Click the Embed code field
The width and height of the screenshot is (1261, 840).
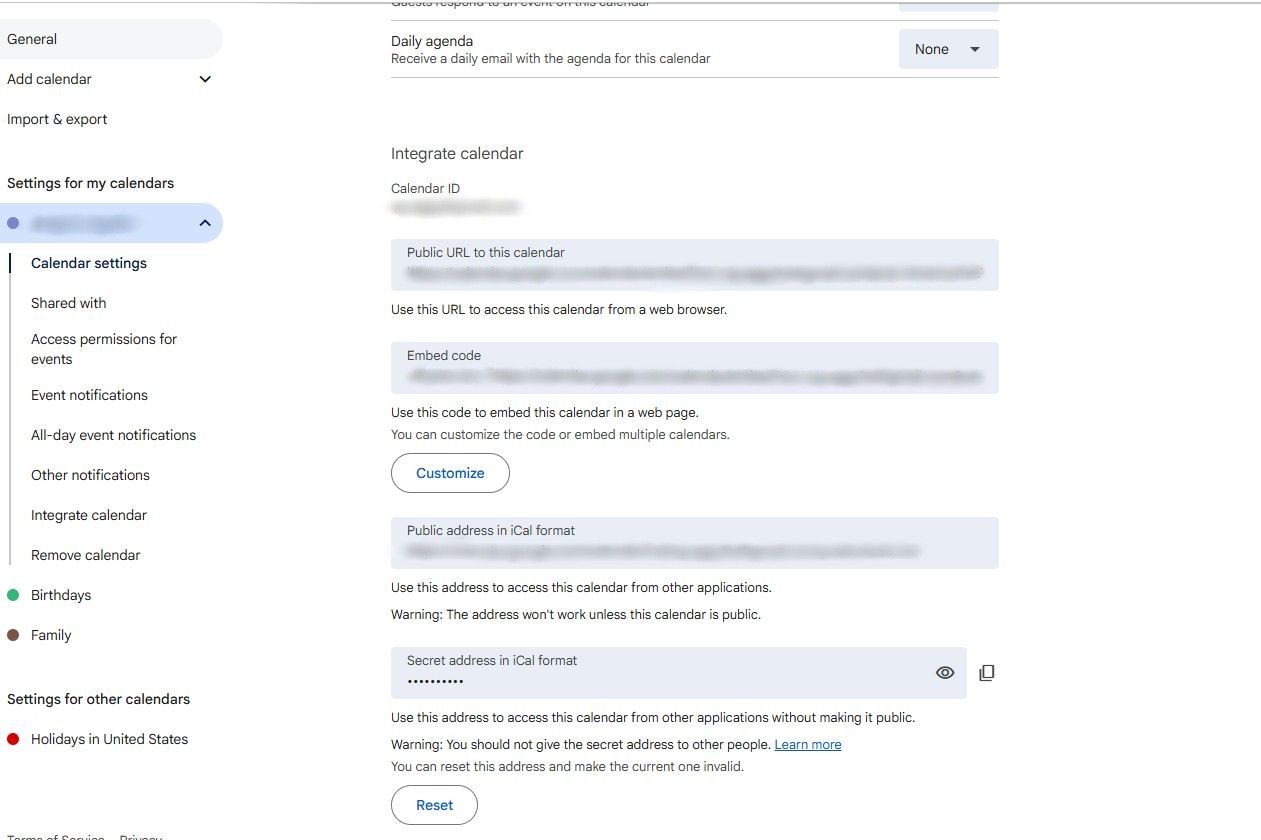(x=695, y=368)
